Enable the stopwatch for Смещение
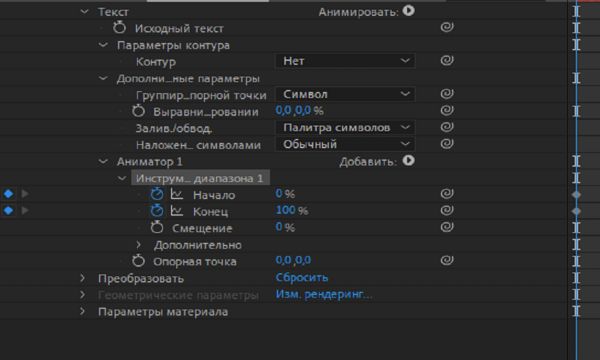The image size is (600, 360). 157,227
